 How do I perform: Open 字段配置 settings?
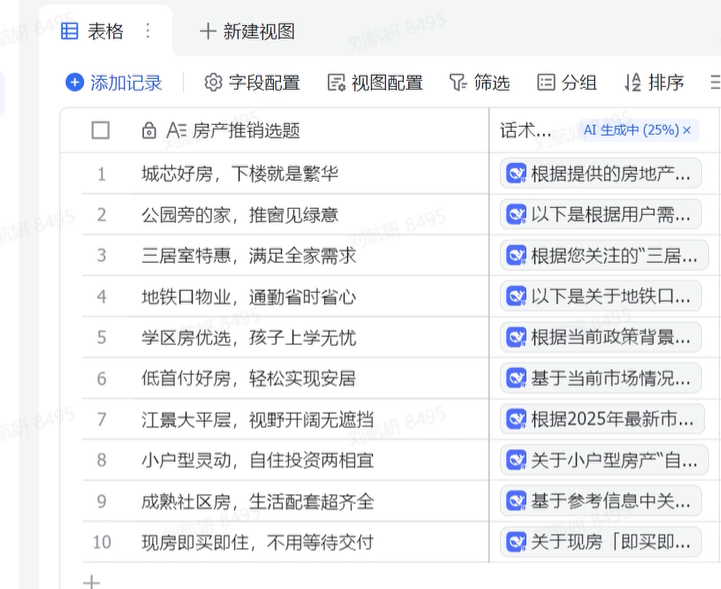click(252, 83)
